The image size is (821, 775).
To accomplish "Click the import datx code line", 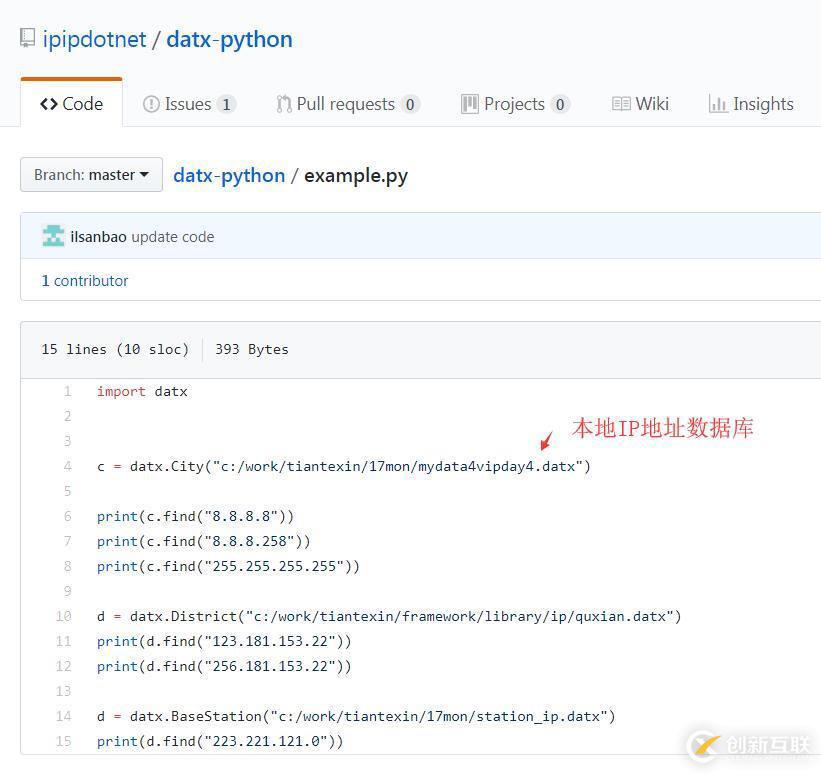I will (142, 392).
